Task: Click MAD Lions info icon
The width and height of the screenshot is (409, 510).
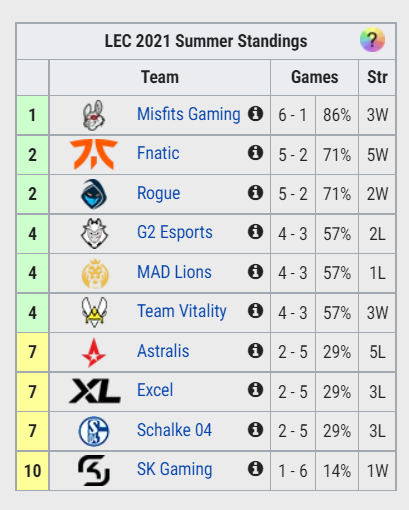Action: tap(255, 271)
